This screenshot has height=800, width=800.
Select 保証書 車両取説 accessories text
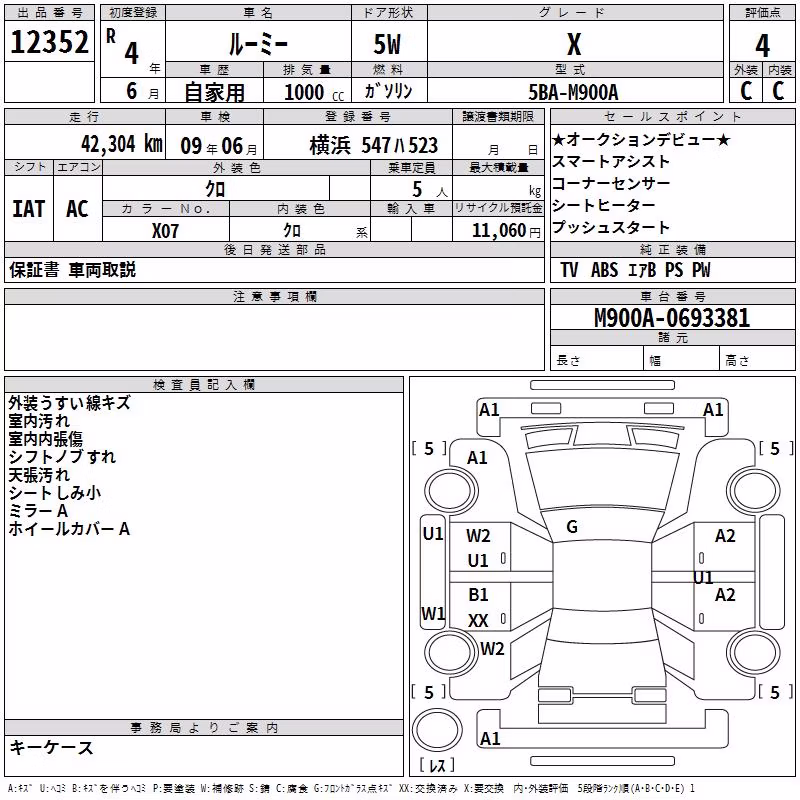72,270
